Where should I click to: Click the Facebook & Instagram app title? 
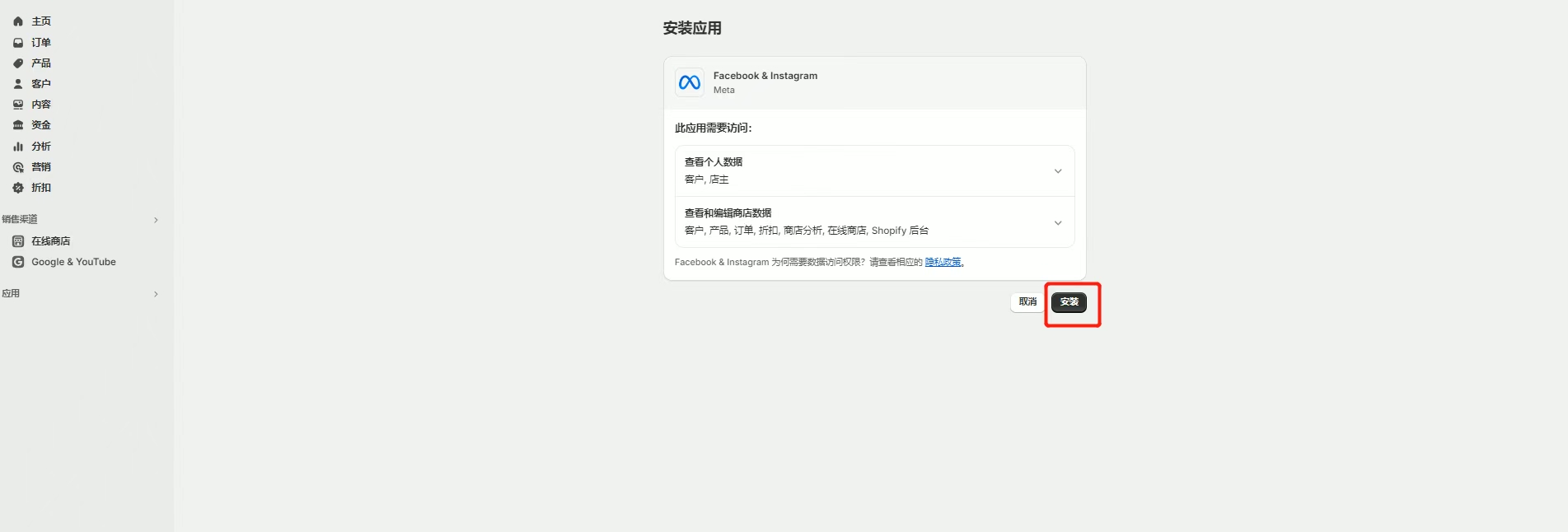(x=765, y=76)
